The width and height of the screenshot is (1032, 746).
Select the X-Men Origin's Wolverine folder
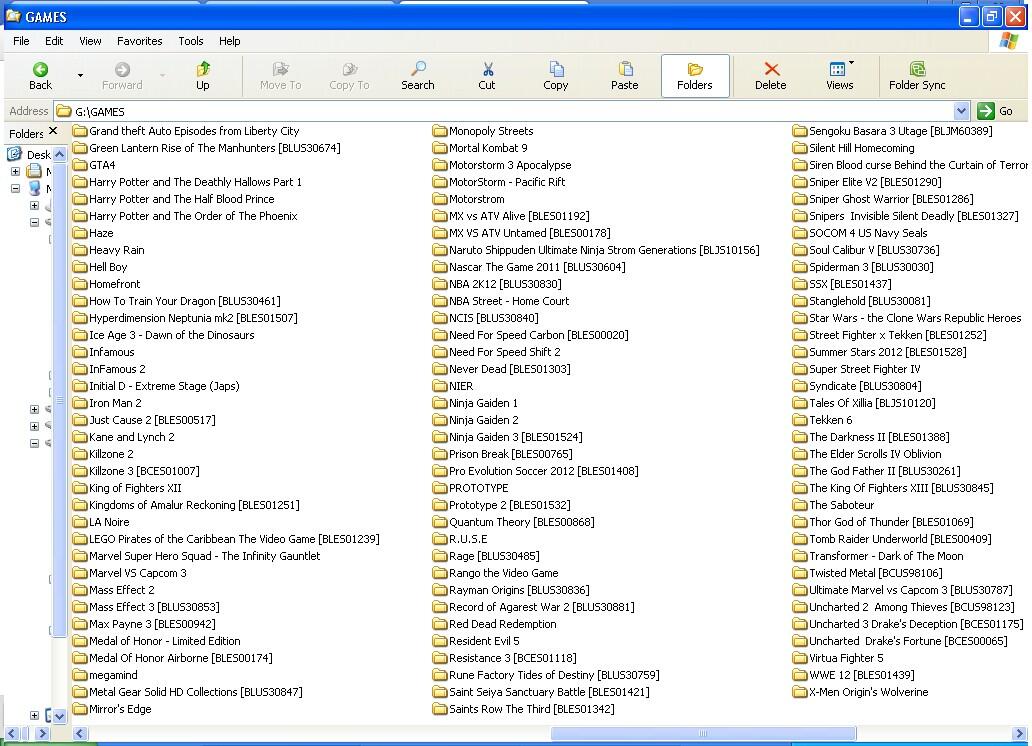[x=860, y=692]
